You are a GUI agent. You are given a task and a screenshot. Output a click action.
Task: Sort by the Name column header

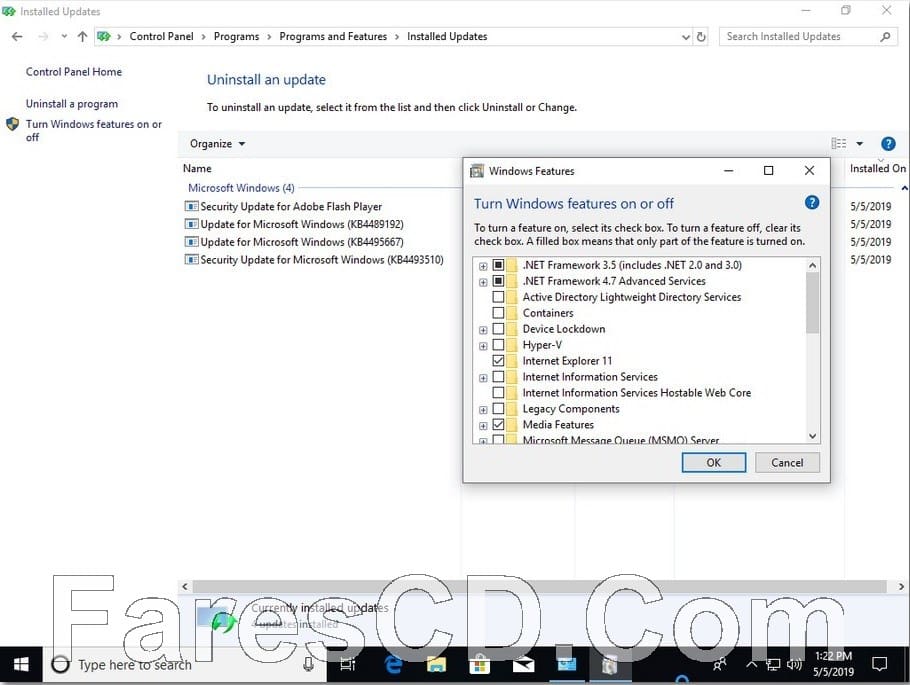click(197, 168)
